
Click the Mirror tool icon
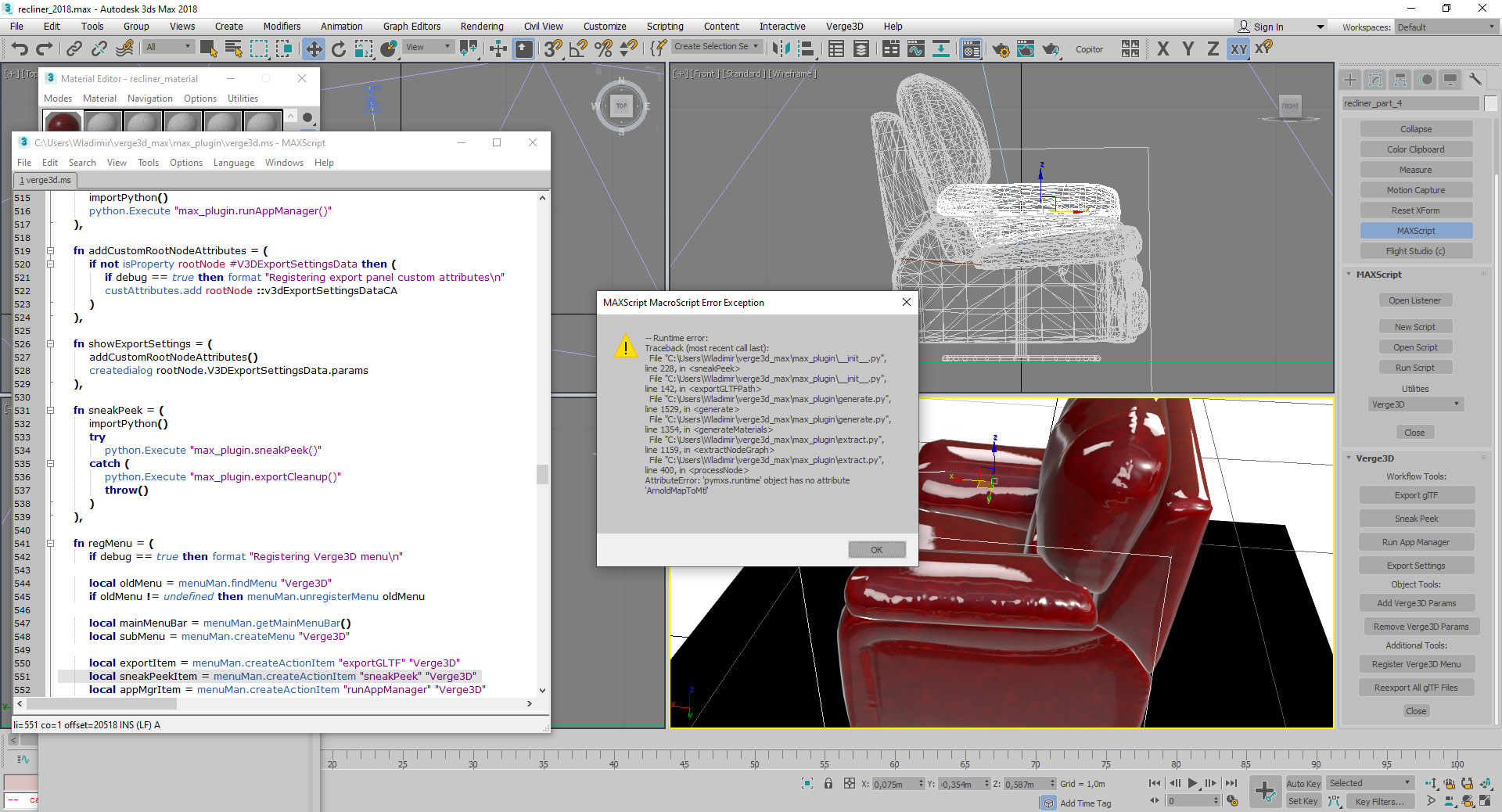tap(781, 49)
